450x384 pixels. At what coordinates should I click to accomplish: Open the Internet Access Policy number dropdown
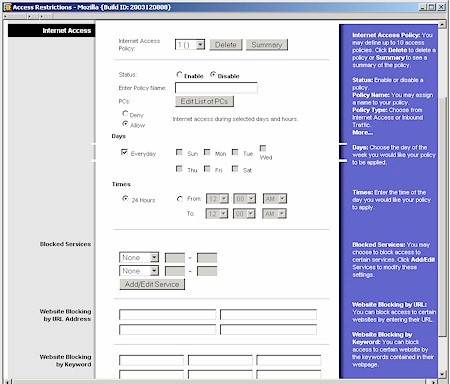coord(190,45)
